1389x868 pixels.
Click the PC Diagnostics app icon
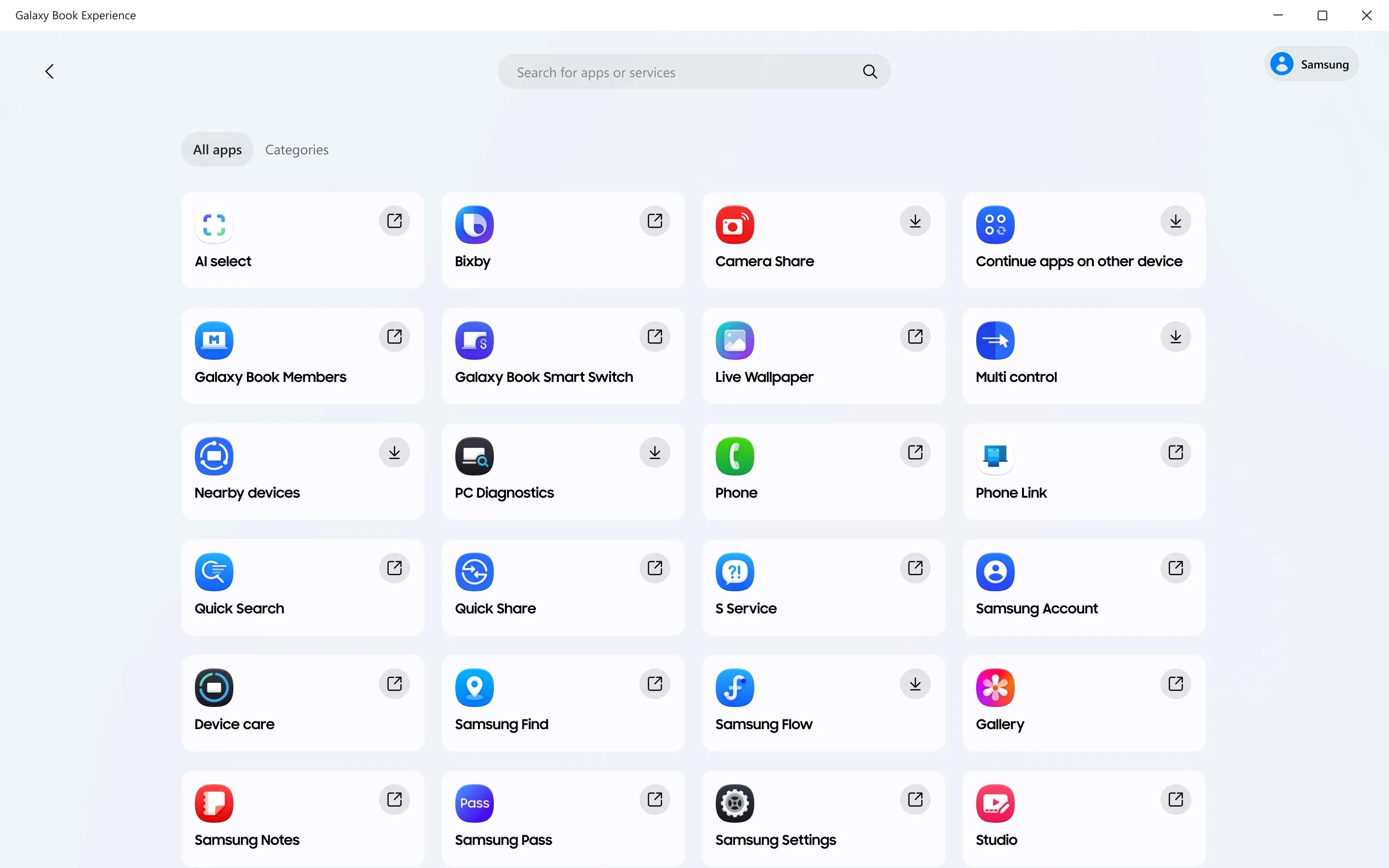click(x=474, y=456)
